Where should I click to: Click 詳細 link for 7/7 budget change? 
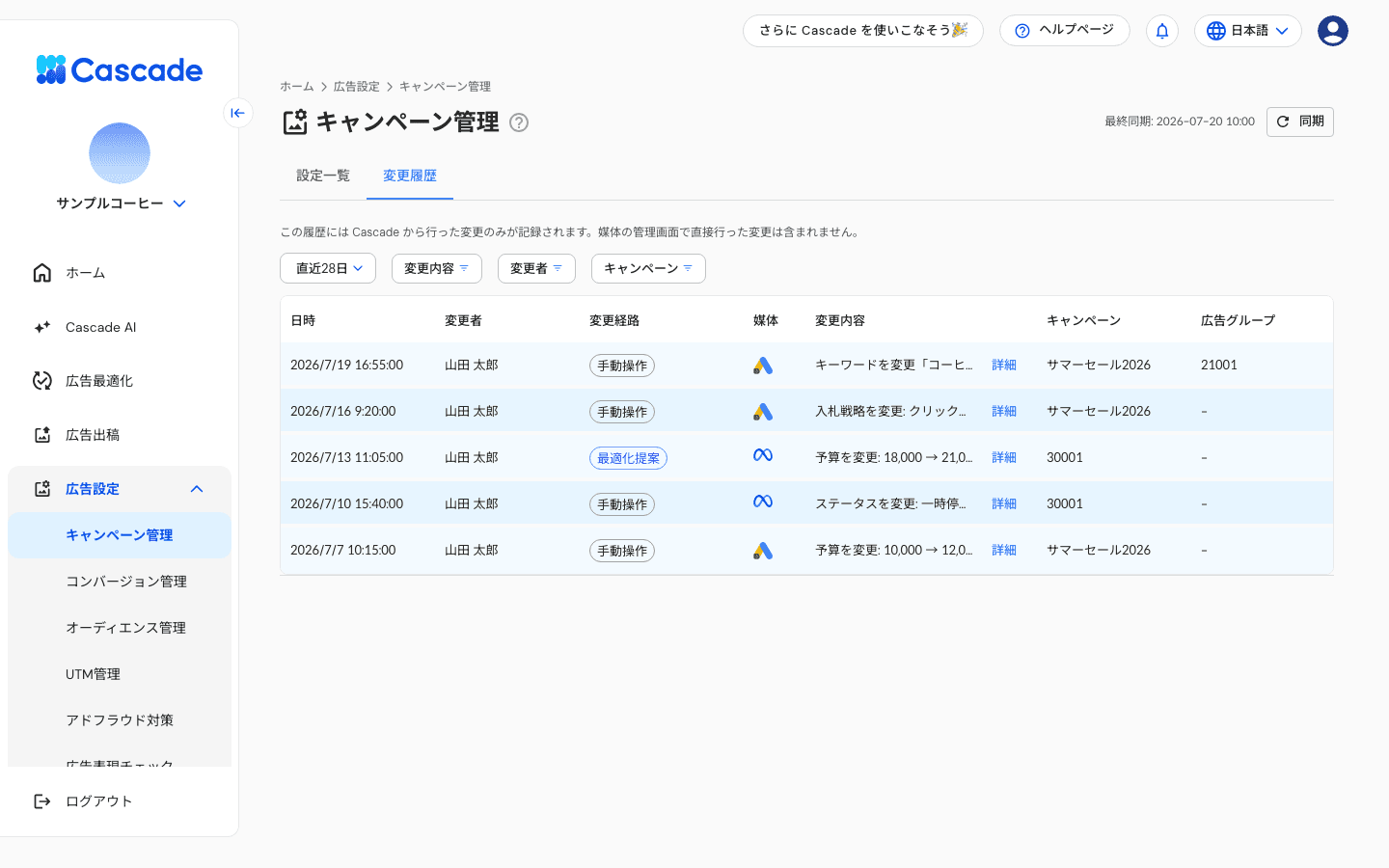tap(1004, 551)
